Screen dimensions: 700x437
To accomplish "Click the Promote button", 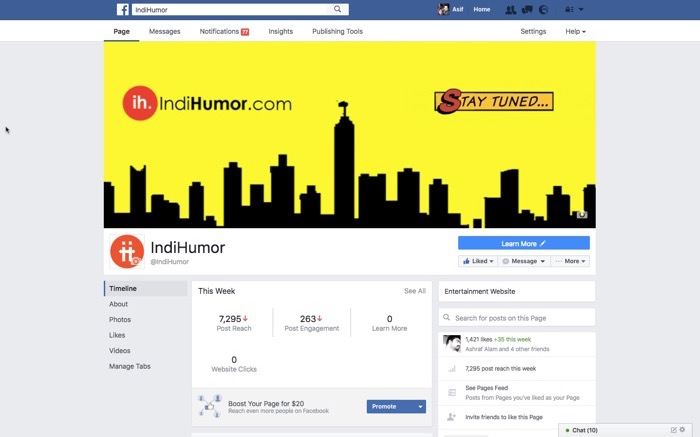I will click(x=390, y=407).
